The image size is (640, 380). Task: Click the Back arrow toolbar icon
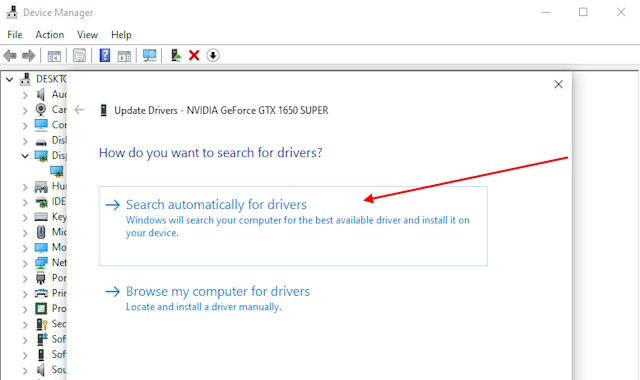(x=10, y=55)
